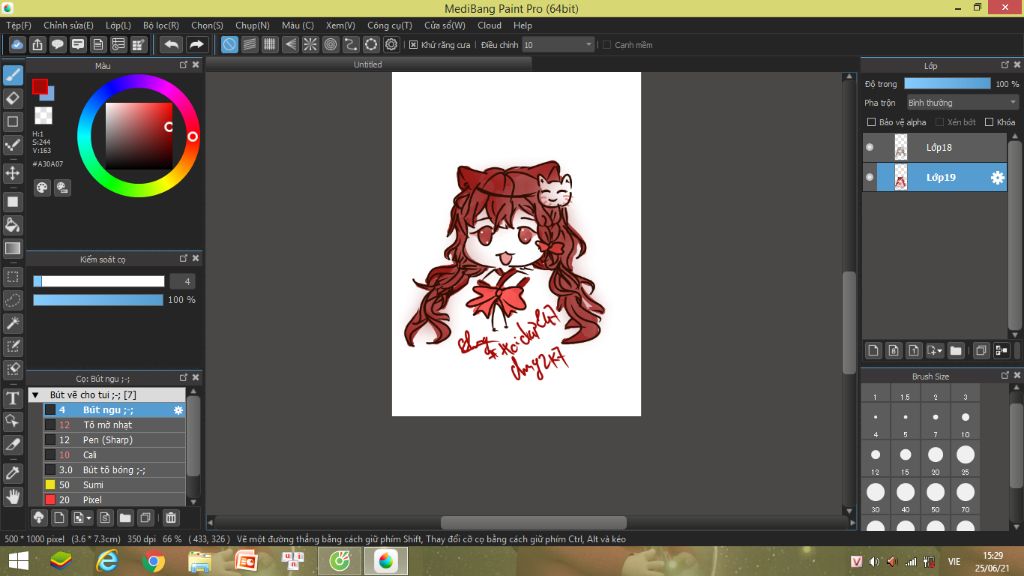This screenshot has height=576, width=1024.
Task: Select the Magic Wand tool
Action: [12, 323]
